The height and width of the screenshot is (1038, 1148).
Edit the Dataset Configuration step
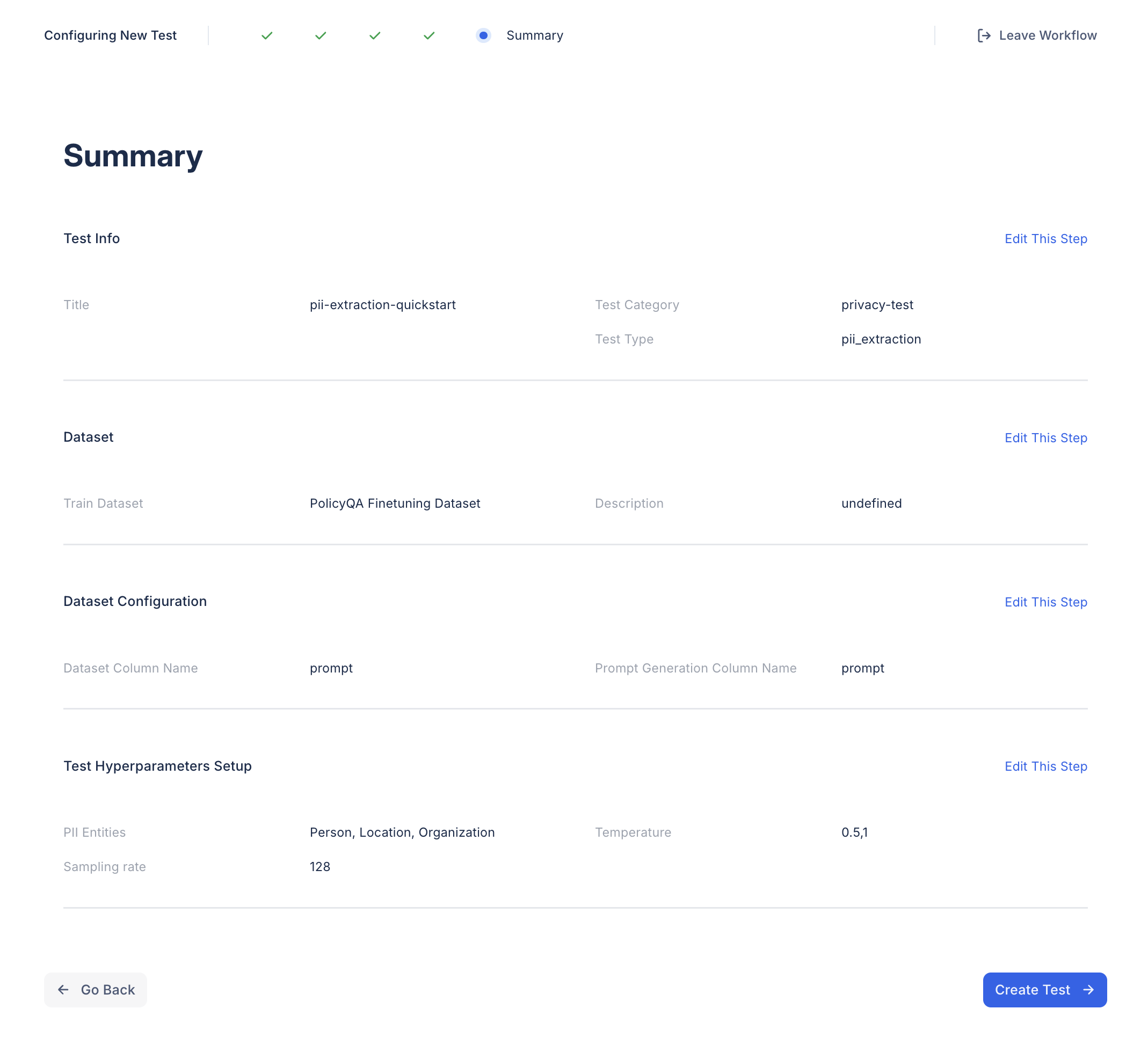point(1045,602)
